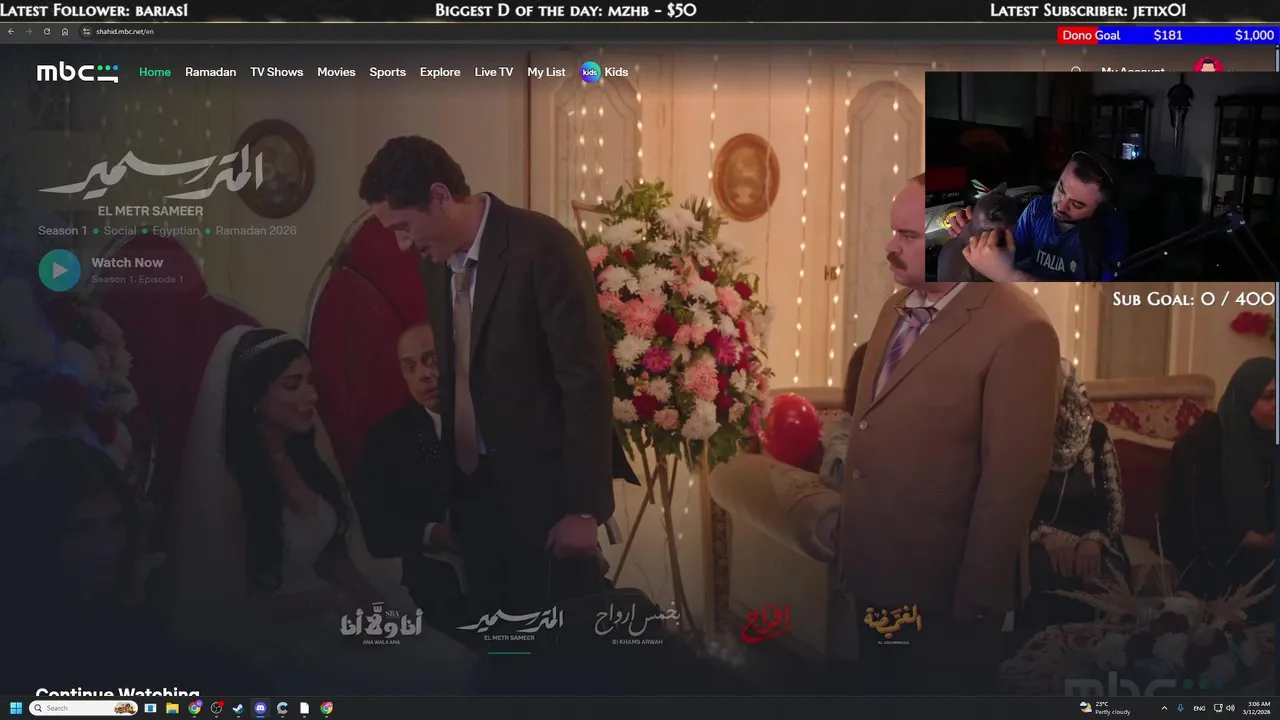Viewport: 1280px width, 720px height.
Task: Click the taskbar Search box
Action: (x=84, y=708)
